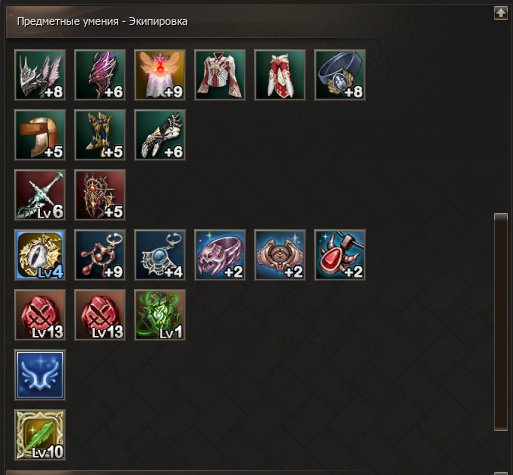Select the ornate shield +5 icon

[x=100, y=195]
